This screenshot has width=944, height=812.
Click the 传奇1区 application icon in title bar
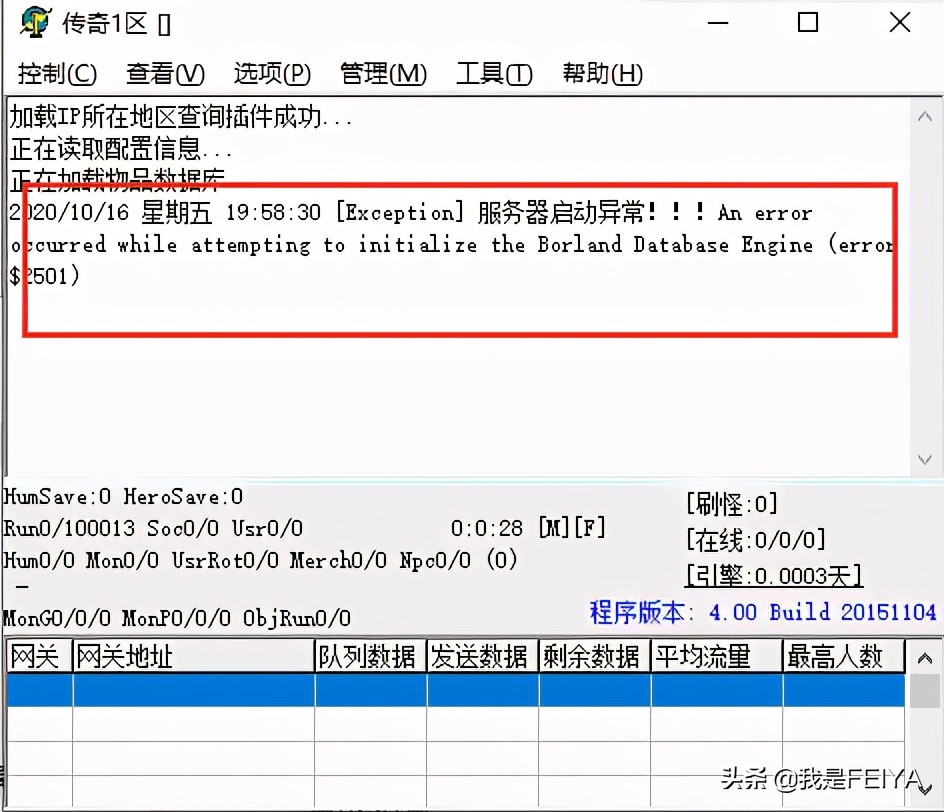tap(33, 21)
